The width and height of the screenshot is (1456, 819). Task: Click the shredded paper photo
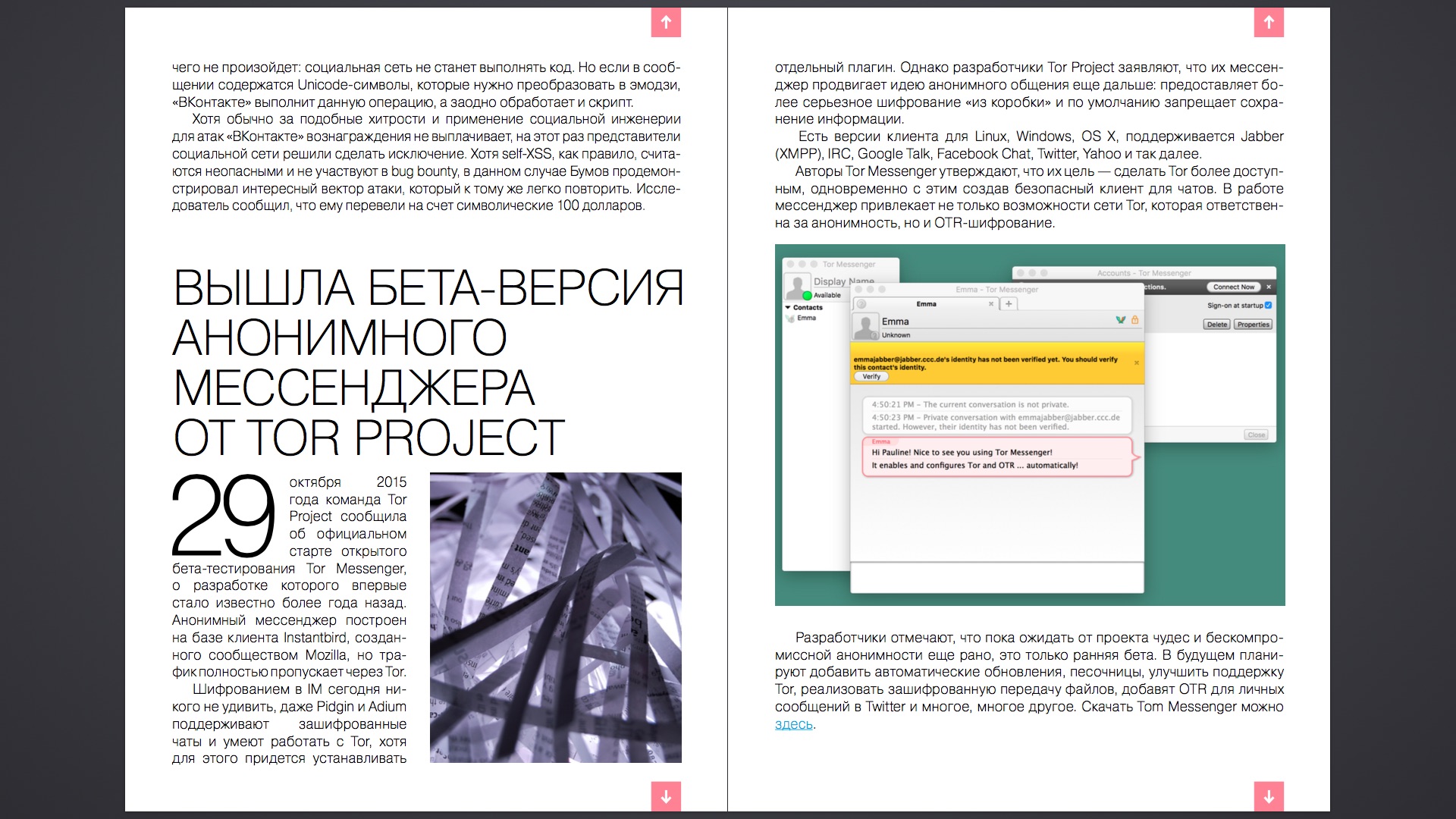pos(556,617)
